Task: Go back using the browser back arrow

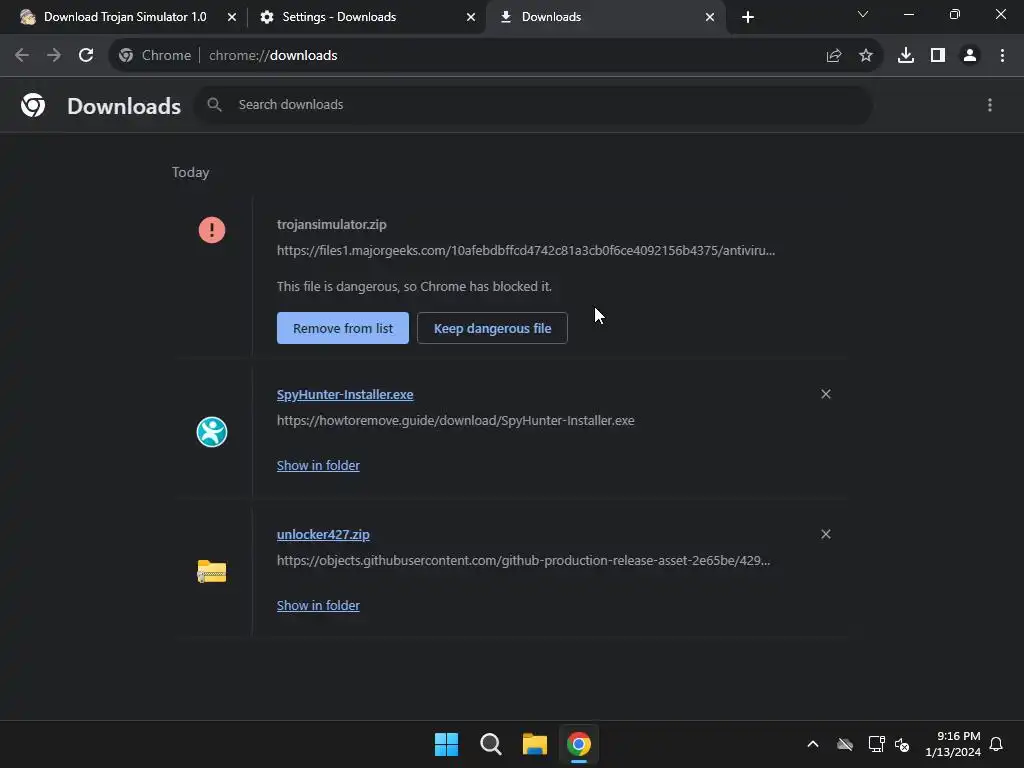Action: coord(22,56)
